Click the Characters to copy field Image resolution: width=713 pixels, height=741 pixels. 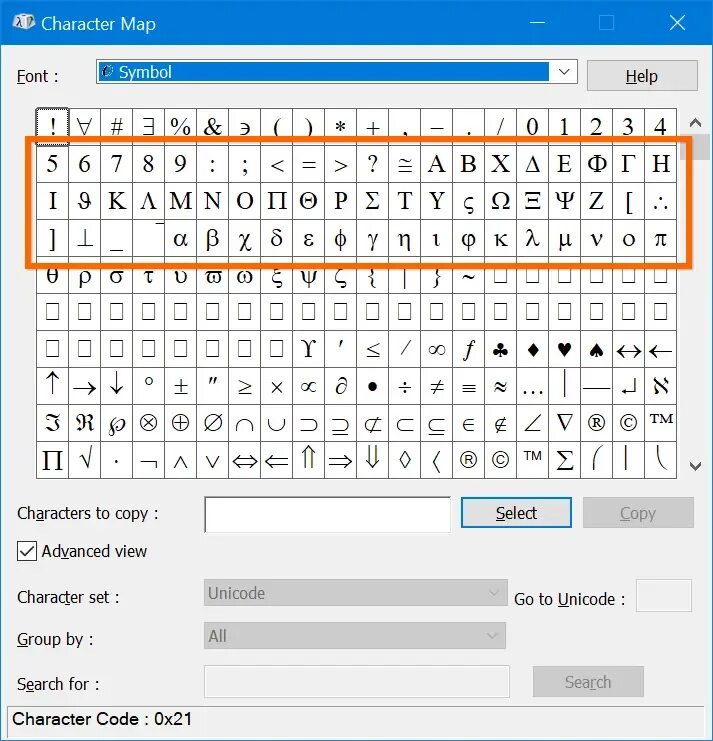pyautogui.click(x=327, y=514)
